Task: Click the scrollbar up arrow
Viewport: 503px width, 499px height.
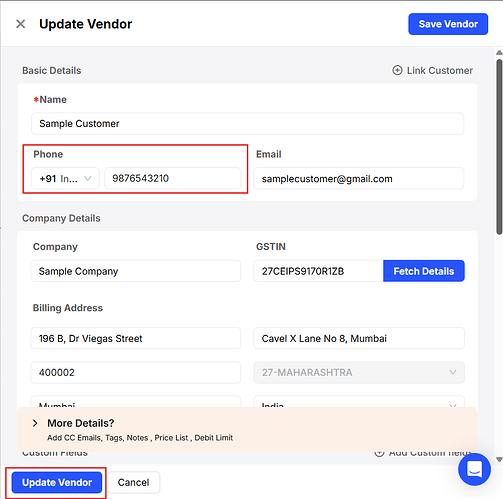Action: coord(499,52)
